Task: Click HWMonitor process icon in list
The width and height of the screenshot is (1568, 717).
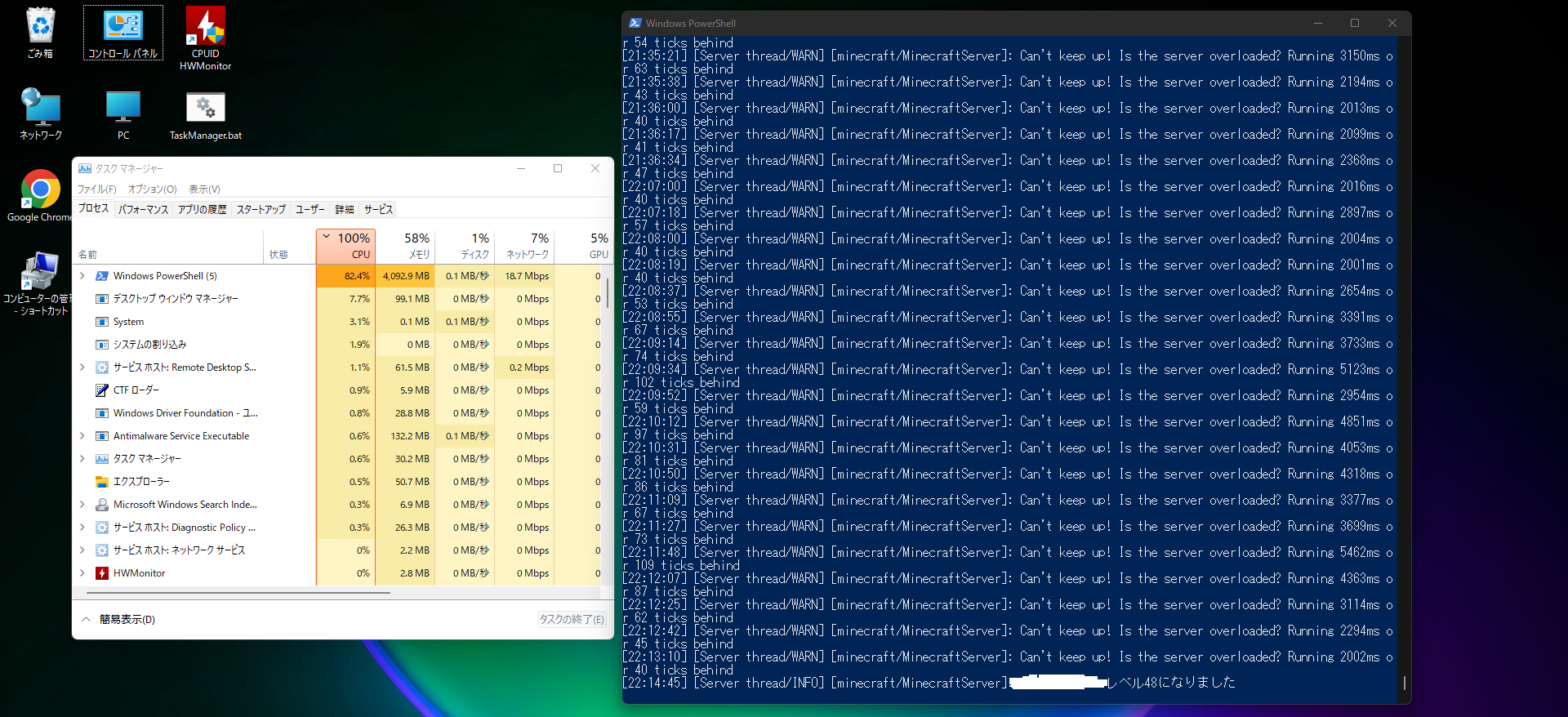Action: tap(102, 573)
